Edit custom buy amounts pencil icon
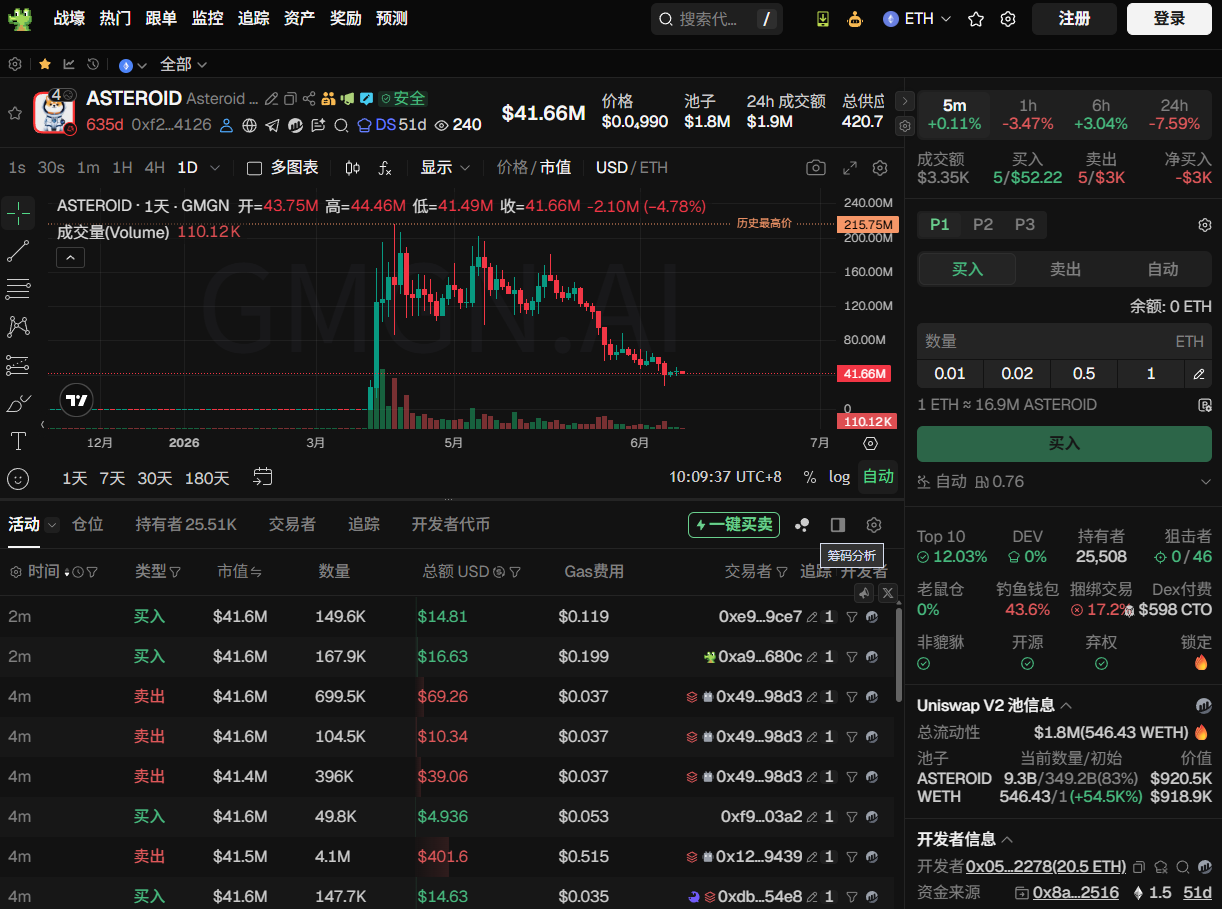This screenshot has width=1222, height=909. pyautogui.click(x=1199, y=374)
